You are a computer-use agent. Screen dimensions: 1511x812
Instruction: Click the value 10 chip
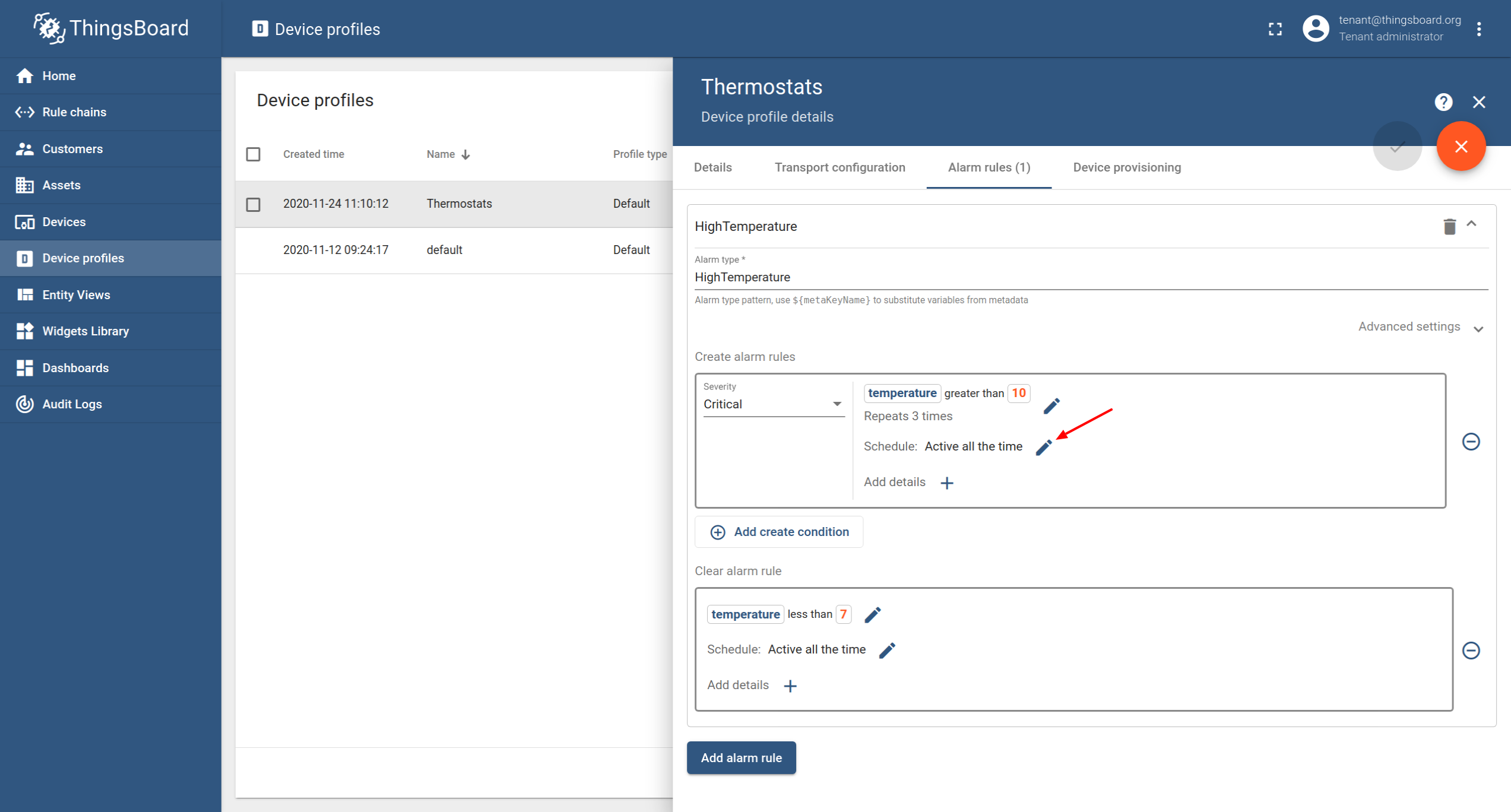click(x=1018, y=394)
